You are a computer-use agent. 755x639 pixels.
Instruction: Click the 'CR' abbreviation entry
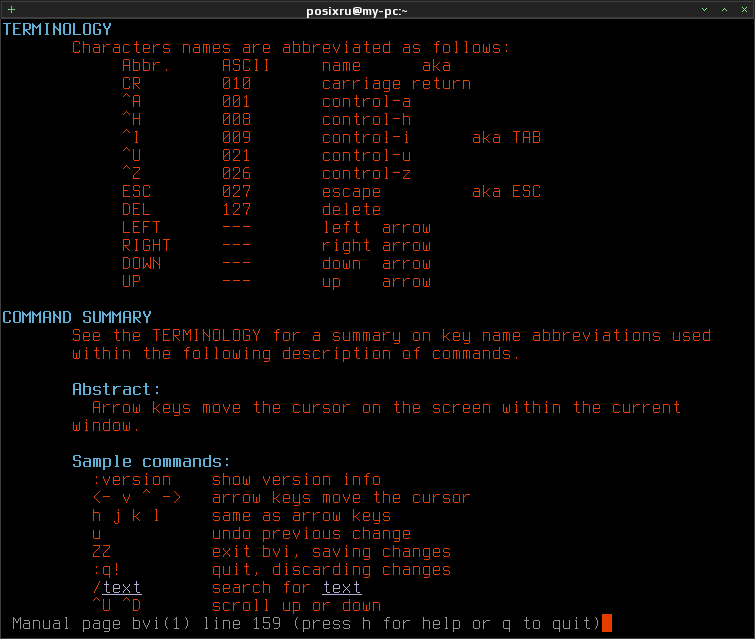click(131, 84)
